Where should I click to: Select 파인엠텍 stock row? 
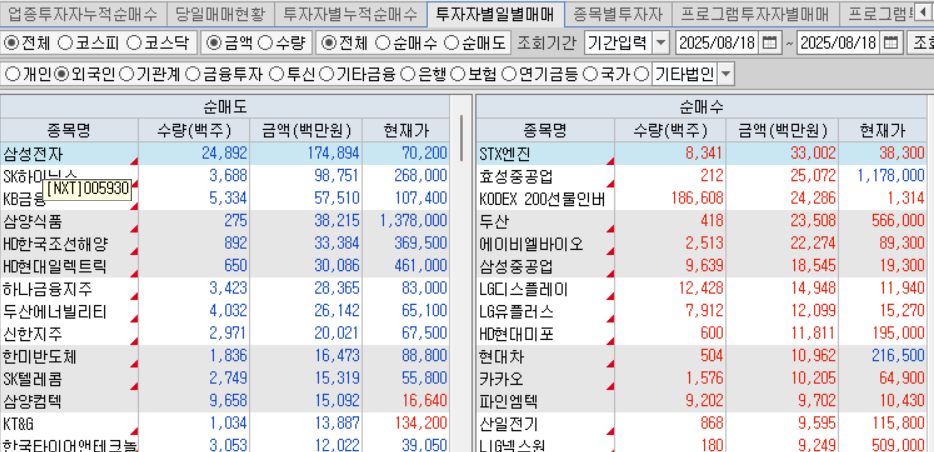coord(702,401)
